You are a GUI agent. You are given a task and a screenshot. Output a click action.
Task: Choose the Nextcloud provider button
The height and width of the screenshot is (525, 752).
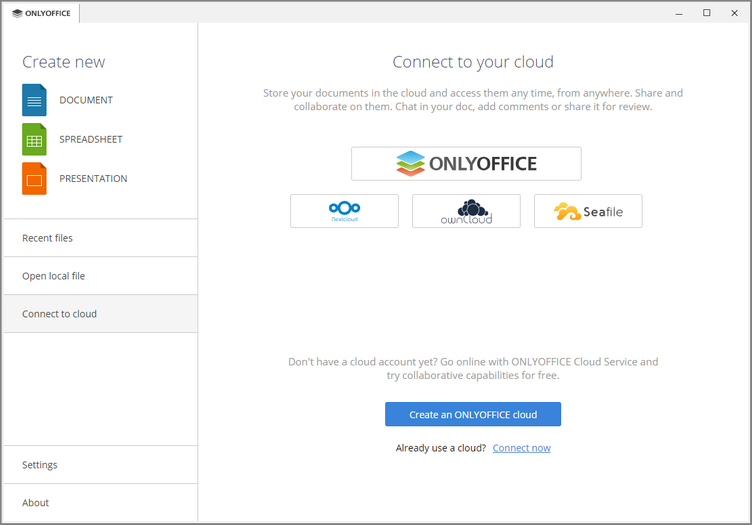point(344,211)
